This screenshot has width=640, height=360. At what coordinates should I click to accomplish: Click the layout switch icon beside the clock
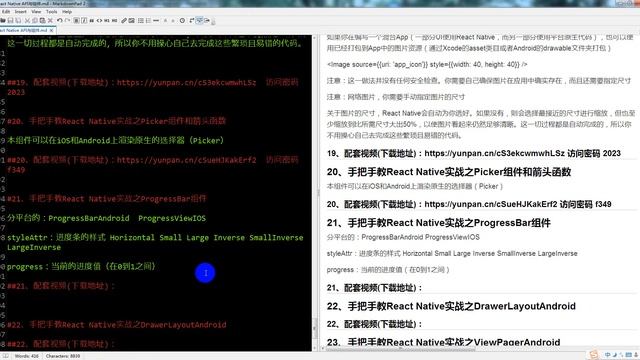pyautogui.click(x=191, y=20)
